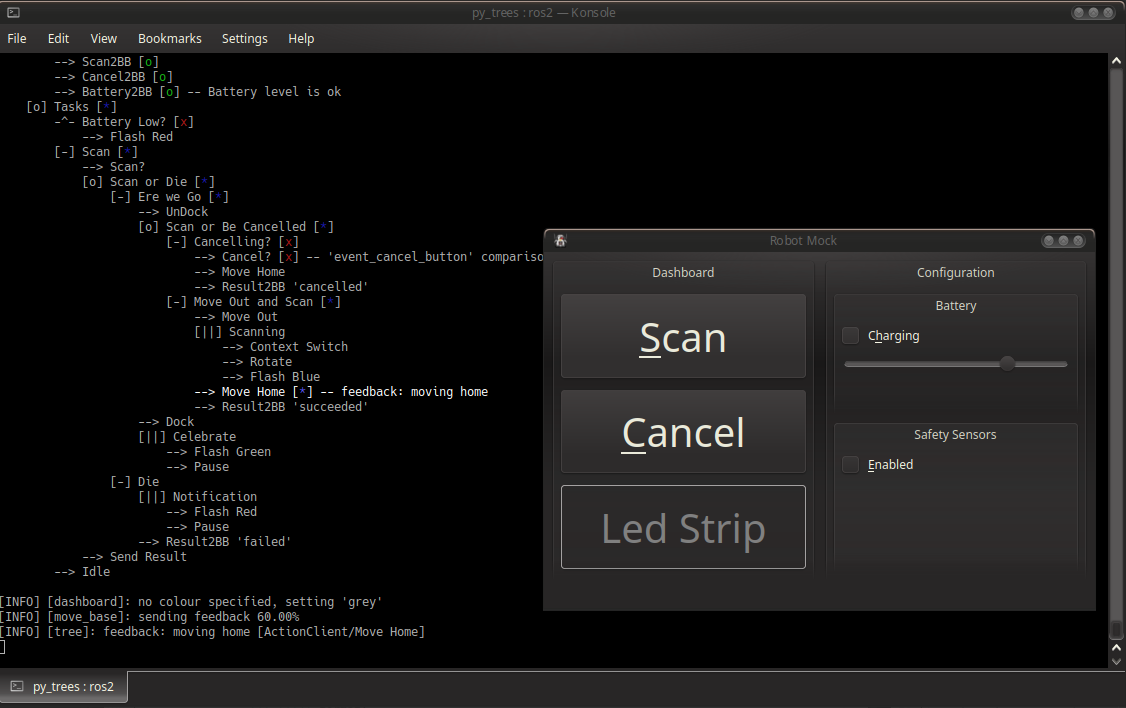Click the terminal icon on py_trees tab
1126x708 pixels.
(x=17, y=686)
